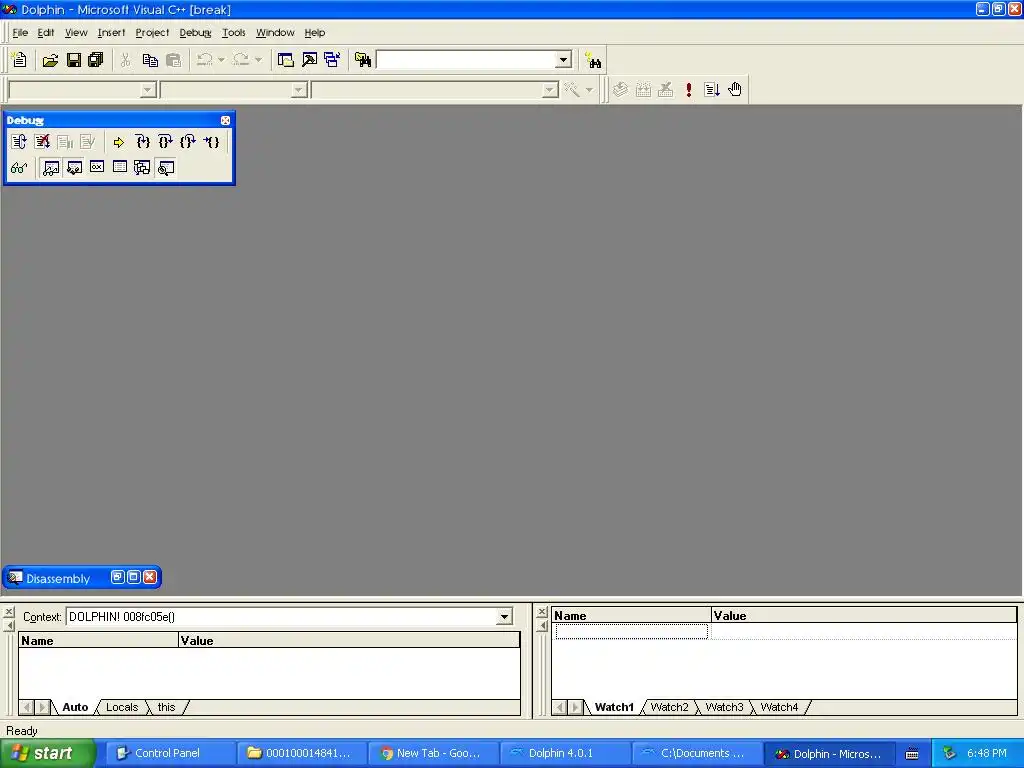The width and height of the screenshot is (1024, 768).
Task: Open the Debug menu
Action: [195, 33]
